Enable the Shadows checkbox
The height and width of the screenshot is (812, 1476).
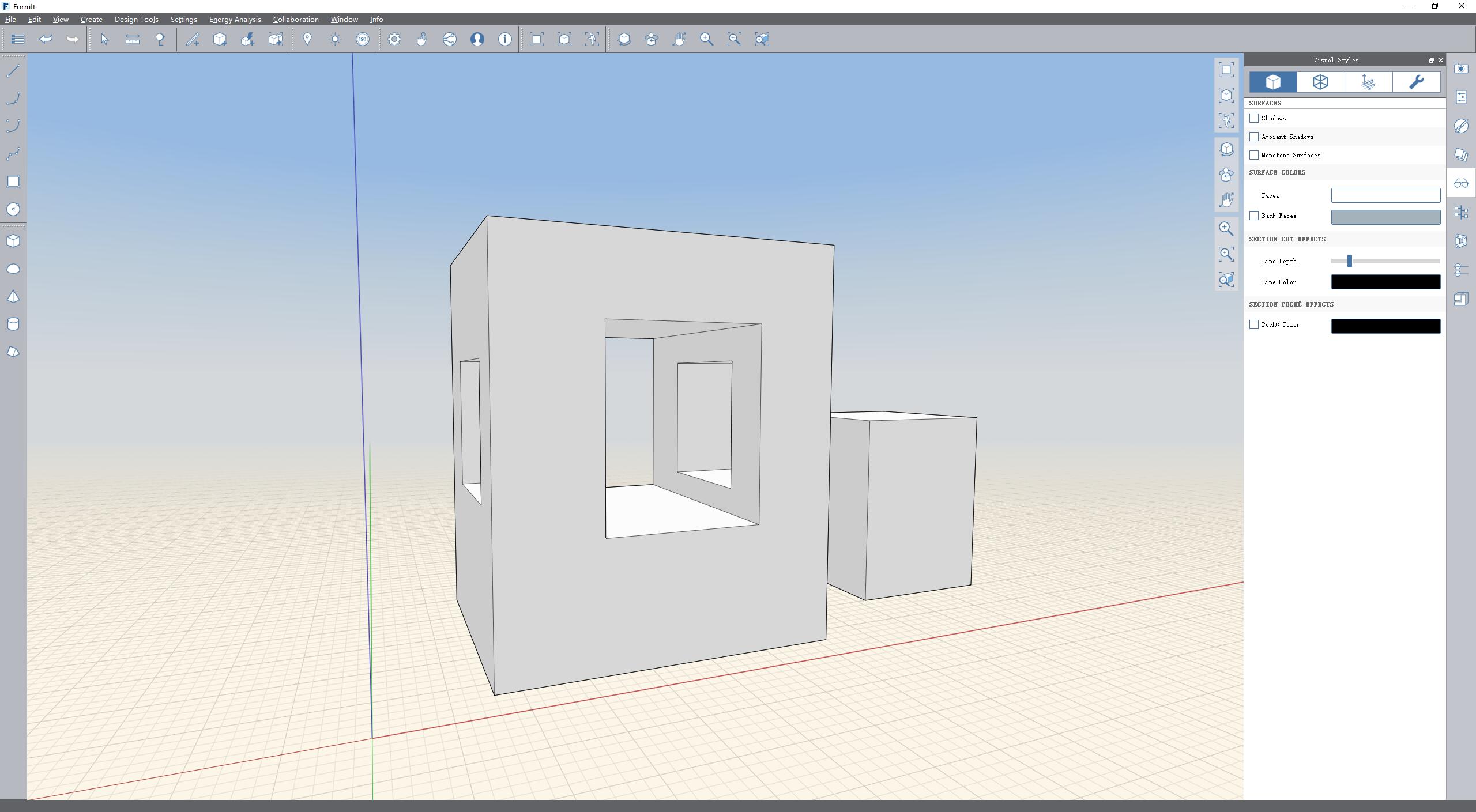coord(1254,118)
